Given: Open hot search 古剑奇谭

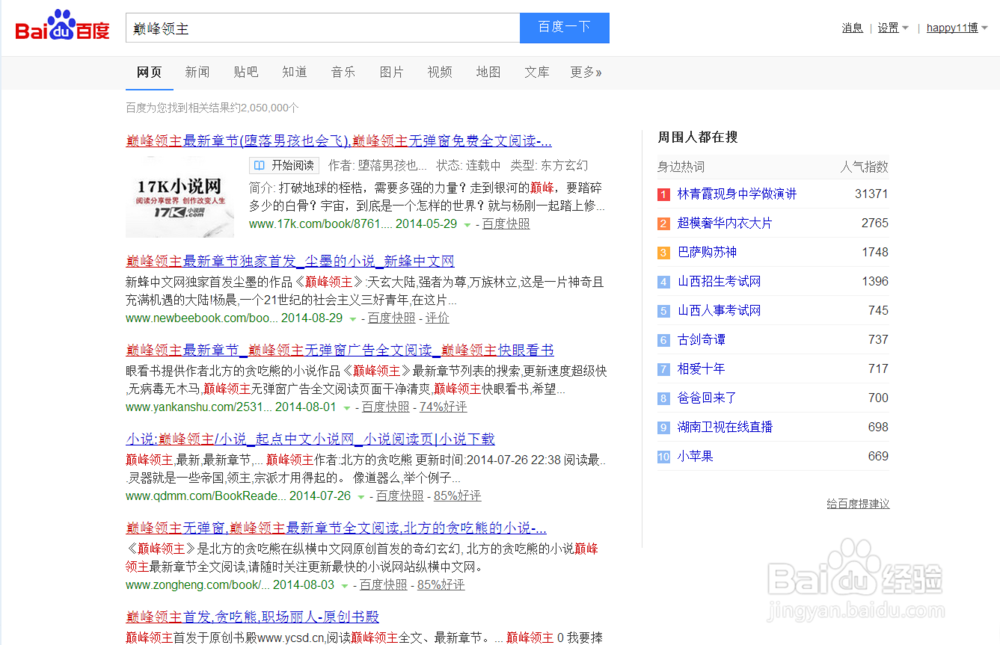Looking at the screenshot, I should (701, 339).
